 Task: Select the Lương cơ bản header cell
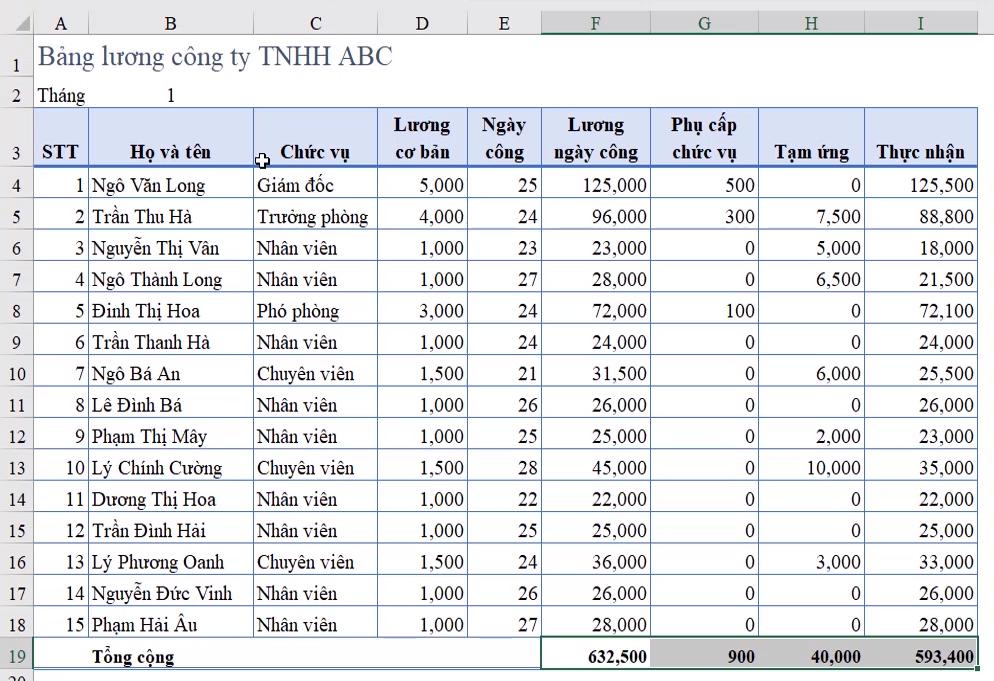pos(422,138)
